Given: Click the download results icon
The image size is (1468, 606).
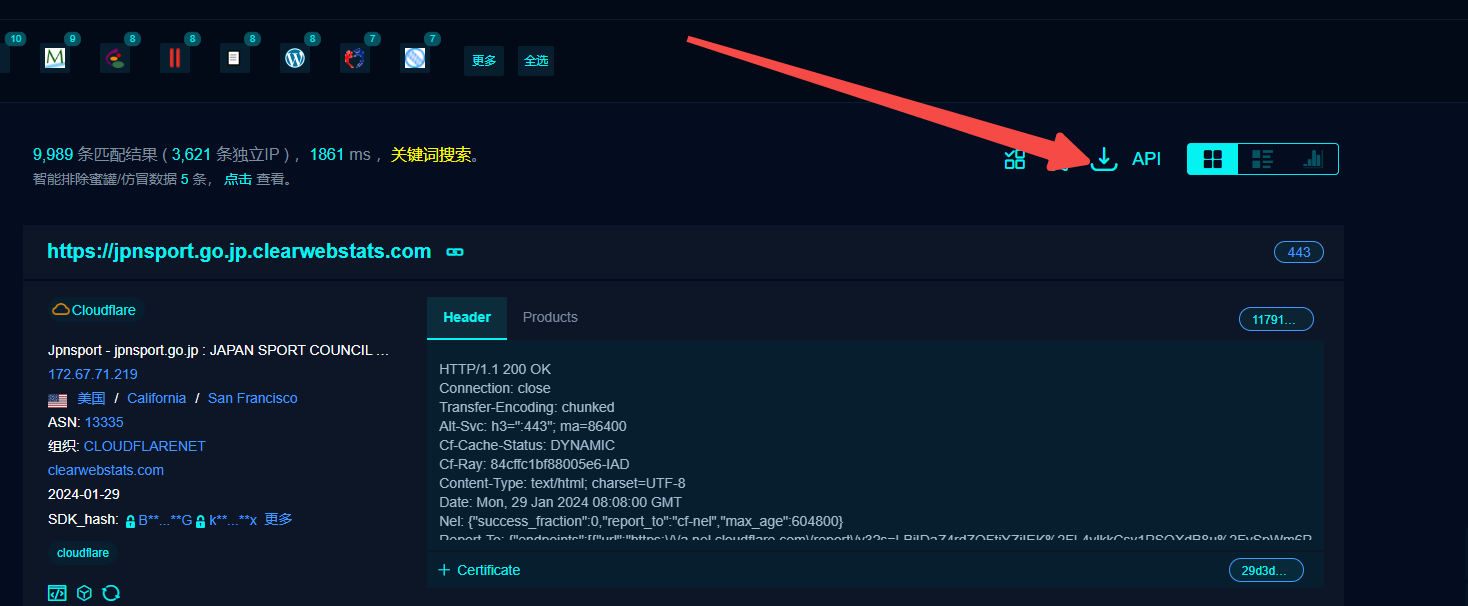Looking at the screenshot, I should click(1103, 159).
